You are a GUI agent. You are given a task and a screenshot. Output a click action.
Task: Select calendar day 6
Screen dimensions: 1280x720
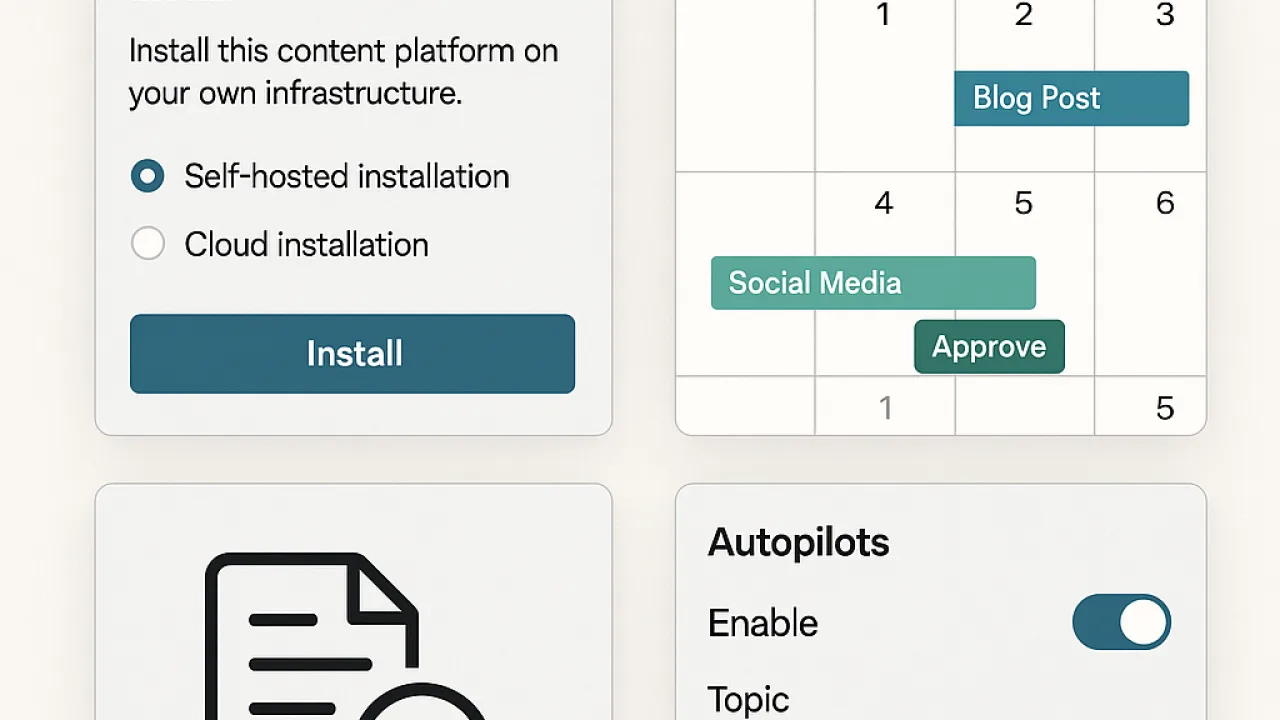point(1165,204)
